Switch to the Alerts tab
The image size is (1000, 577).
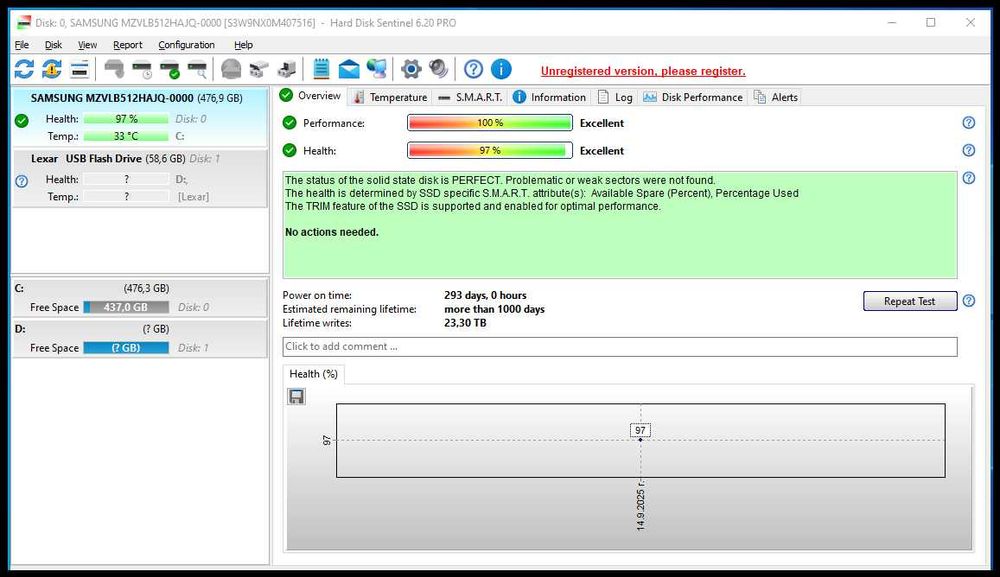click(776, 97)
